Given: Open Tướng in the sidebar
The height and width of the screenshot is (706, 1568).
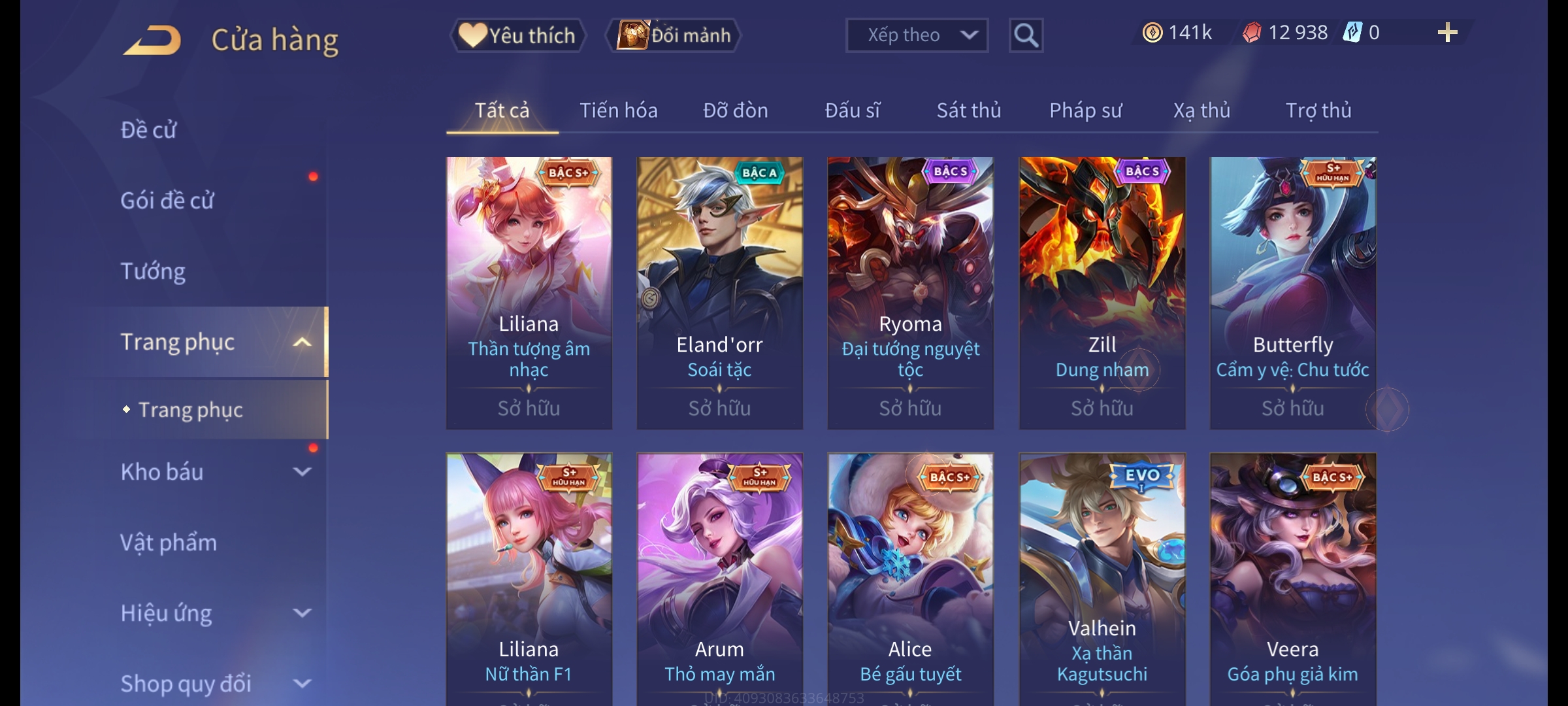Looking at the screenshot, I should coord(153,271).
